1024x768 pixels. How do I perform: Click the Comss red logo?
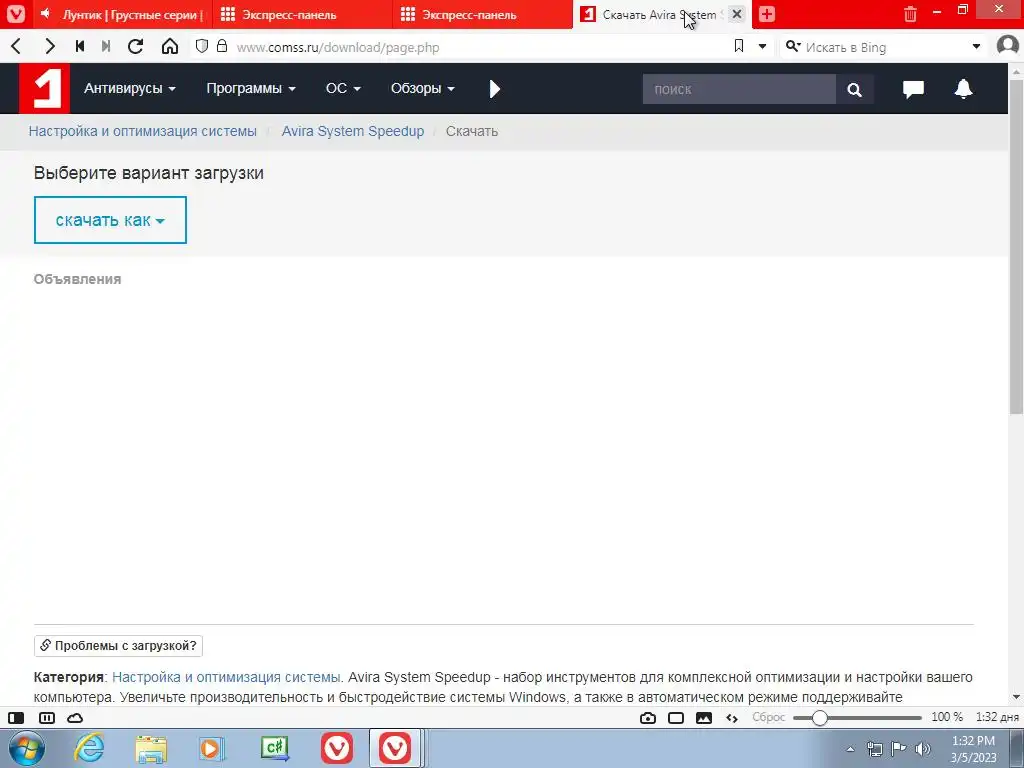44,89
